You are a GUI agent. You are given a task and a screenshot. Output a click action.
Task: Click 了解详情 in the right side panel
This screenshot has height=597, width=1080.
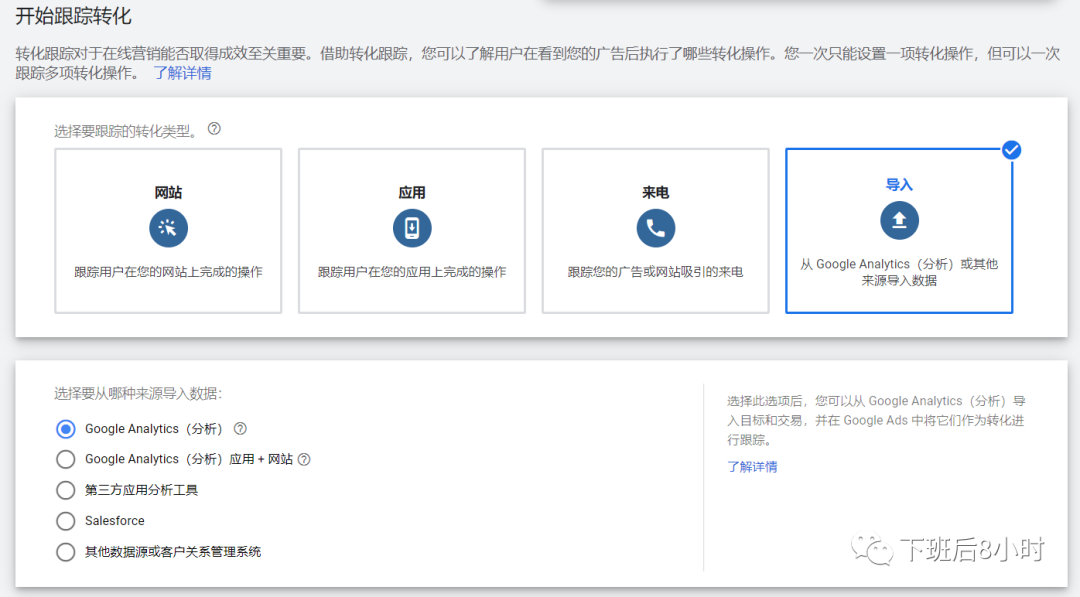click(752, 467)
